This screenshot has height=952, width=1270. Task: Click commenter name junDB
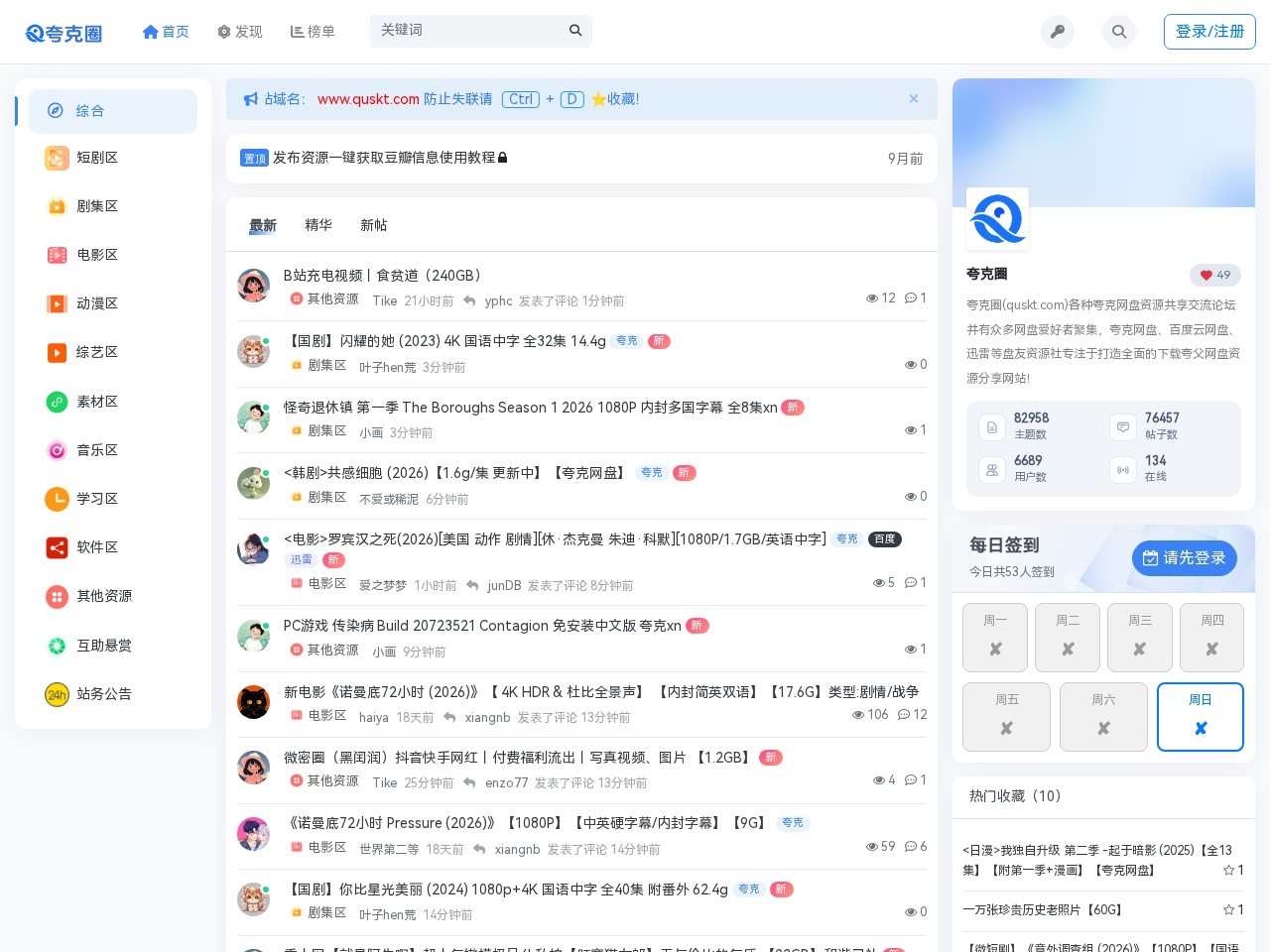(x=504, y=586)
